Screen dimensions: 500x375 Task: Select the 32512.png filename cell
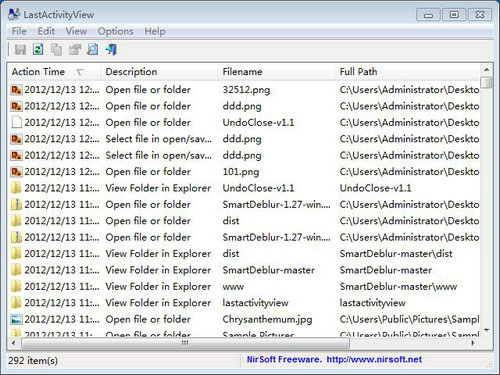pyautogui.click(x=246, y=90)
